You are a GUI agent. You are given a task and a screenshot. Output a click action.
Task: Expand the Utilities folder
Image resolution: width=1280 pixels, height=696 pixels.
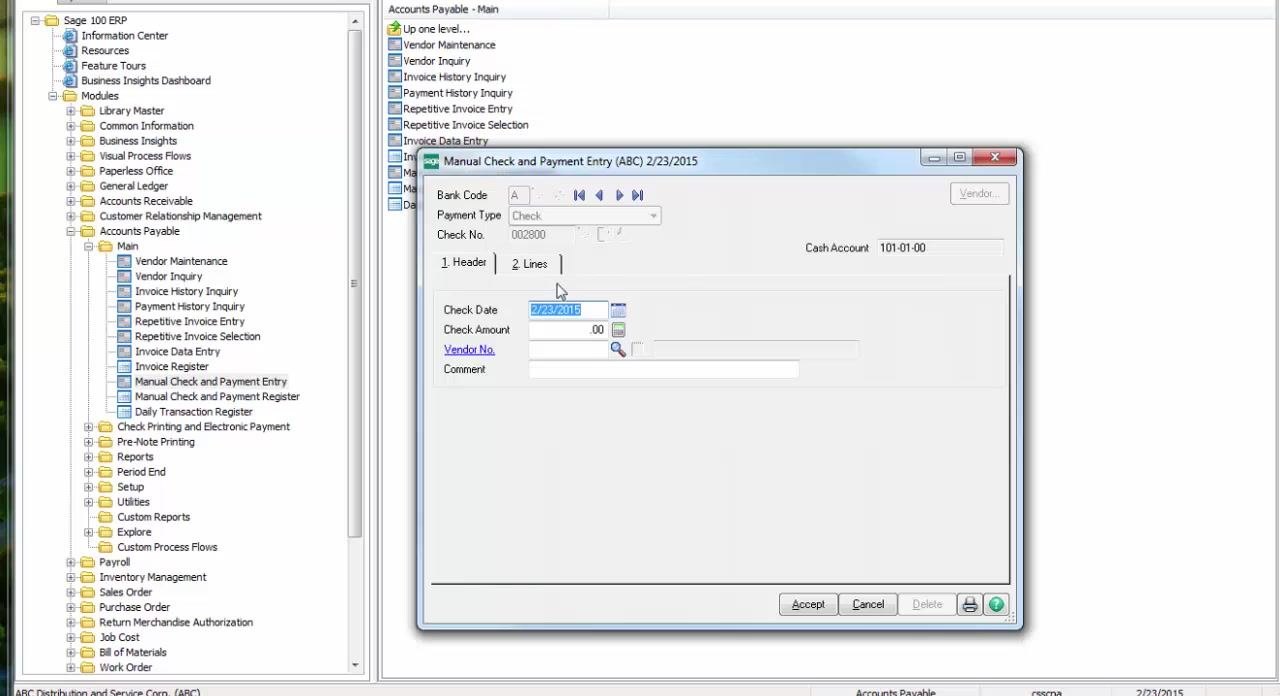89,502
